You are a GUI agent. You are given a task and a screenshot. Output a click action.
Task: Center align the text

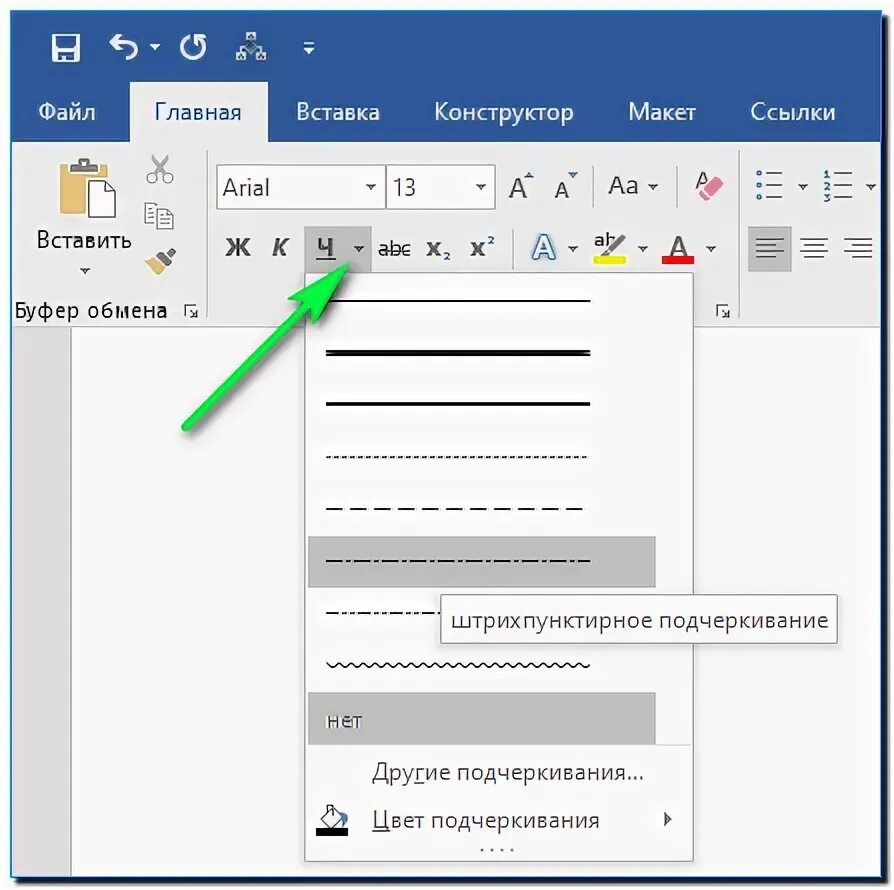[x=814, y=249]
